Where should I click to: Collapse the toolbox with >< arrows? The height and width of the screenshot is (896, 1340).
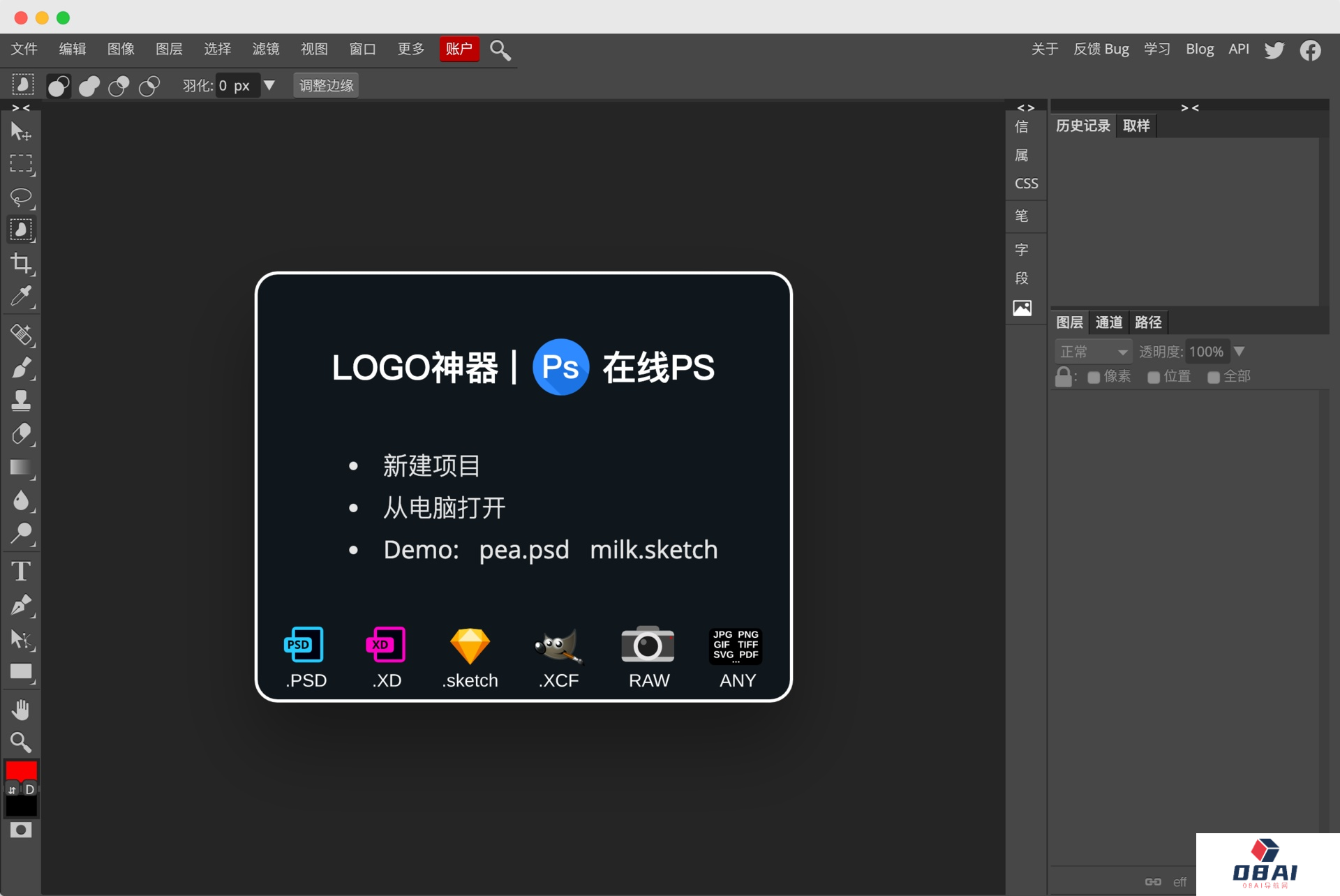(x=21, y=108)
